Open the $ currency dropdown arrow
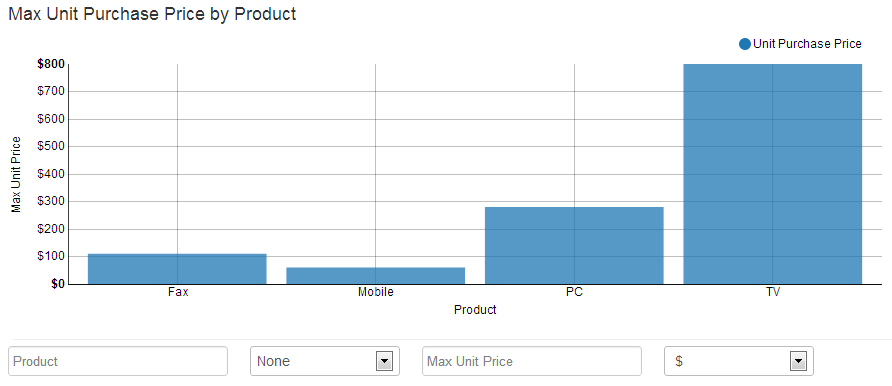The image size is (892, 386). (x=798, y=361)
